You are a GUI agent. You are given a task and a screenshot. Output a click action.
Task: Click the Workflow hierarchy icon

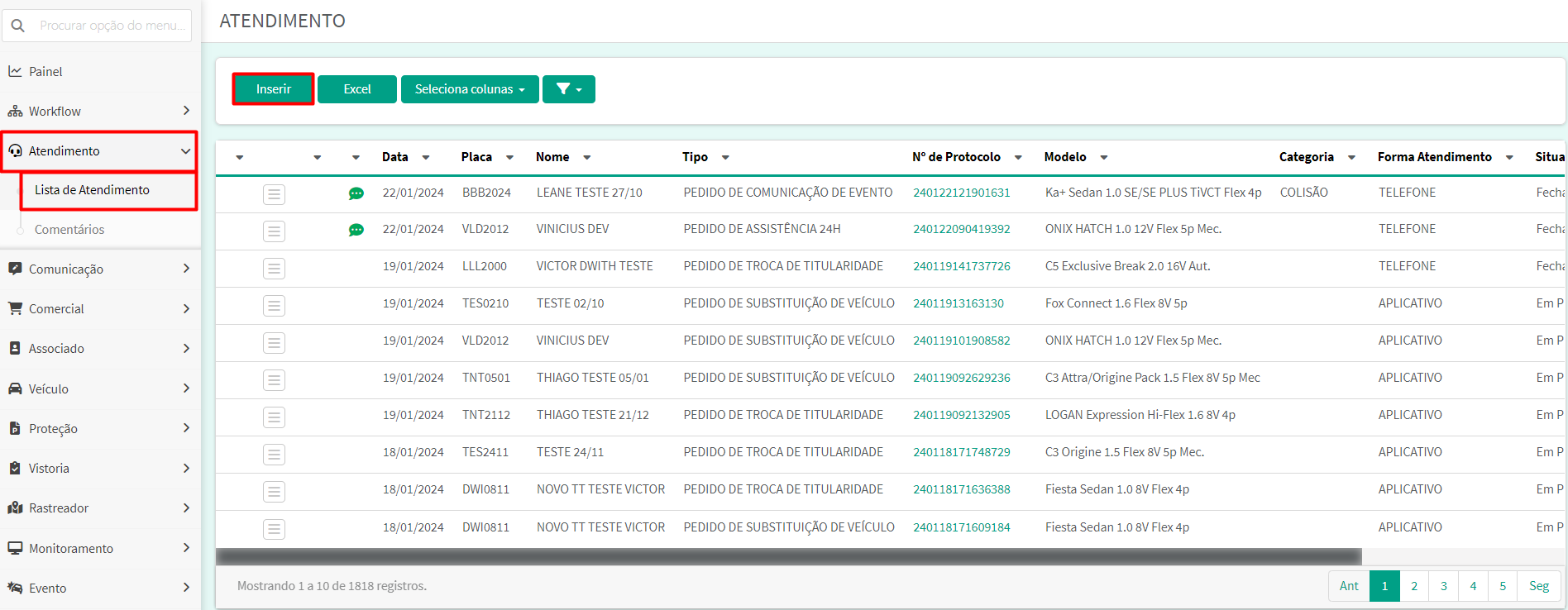[x=15, y=111]
